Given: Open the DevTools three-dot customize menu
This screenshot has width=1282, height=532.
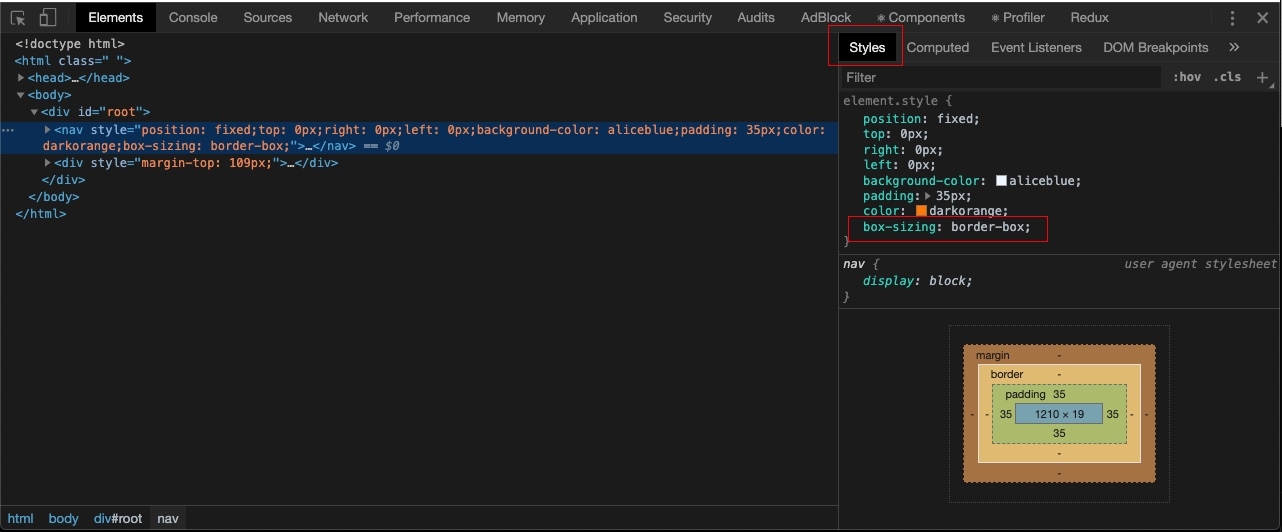Looking at the screenshot, I should (x=1233, y=18).
